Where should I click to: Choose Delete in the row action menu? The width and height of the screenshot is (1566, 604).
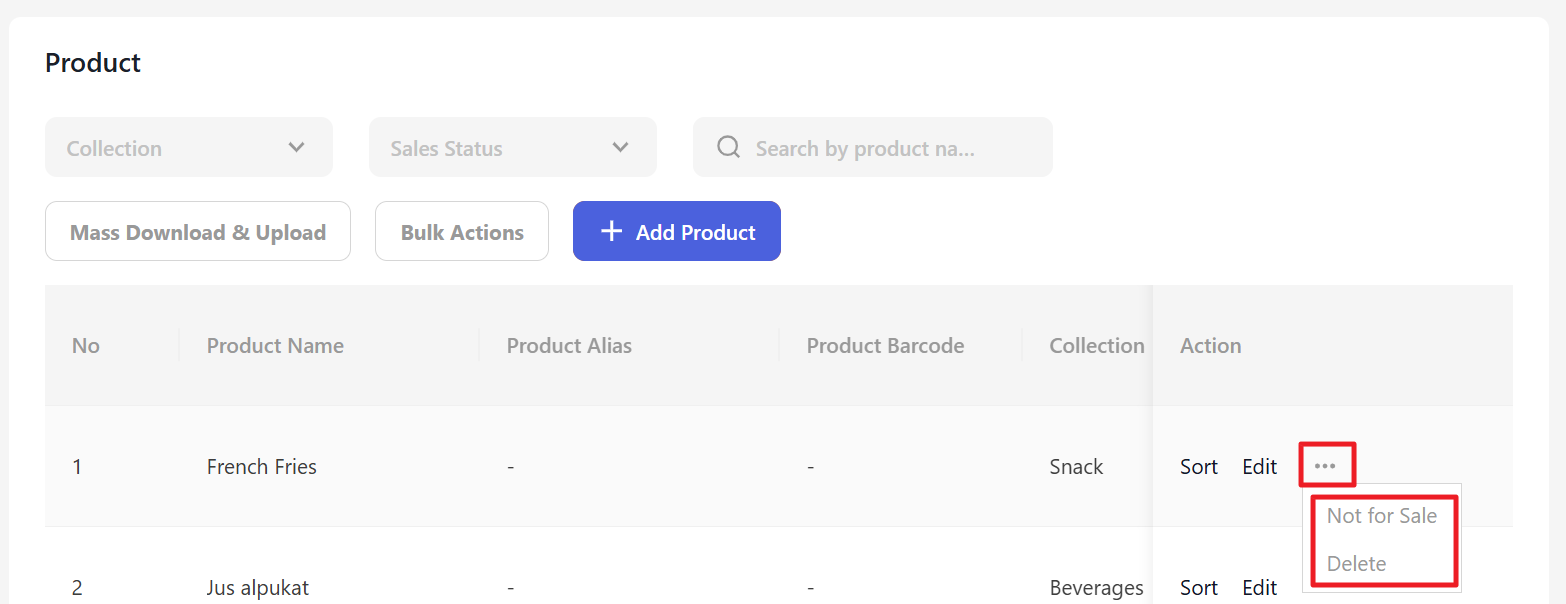(1356, 564)
